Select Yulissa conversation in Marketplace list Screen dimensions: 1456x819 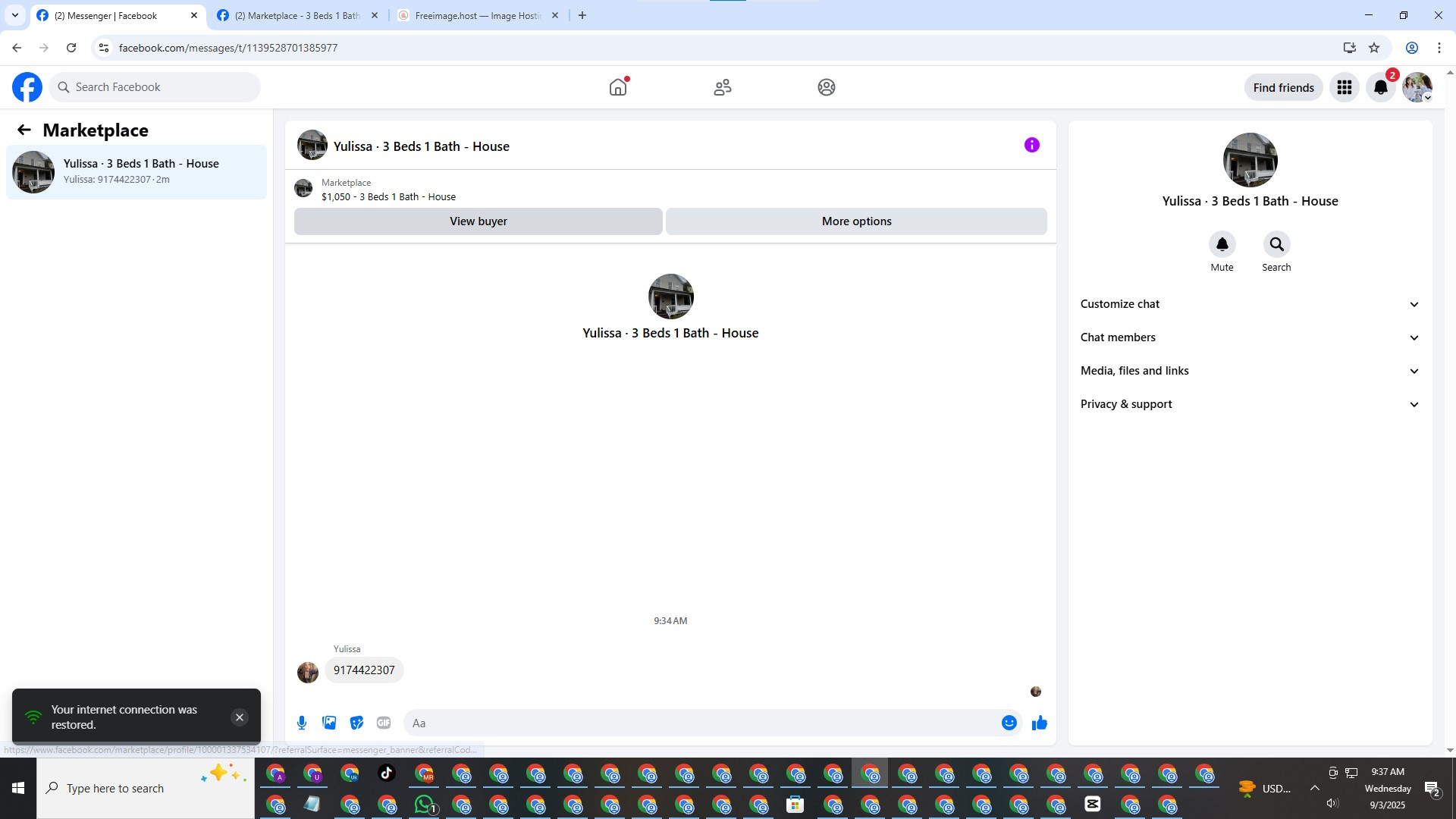coord(136,172)
